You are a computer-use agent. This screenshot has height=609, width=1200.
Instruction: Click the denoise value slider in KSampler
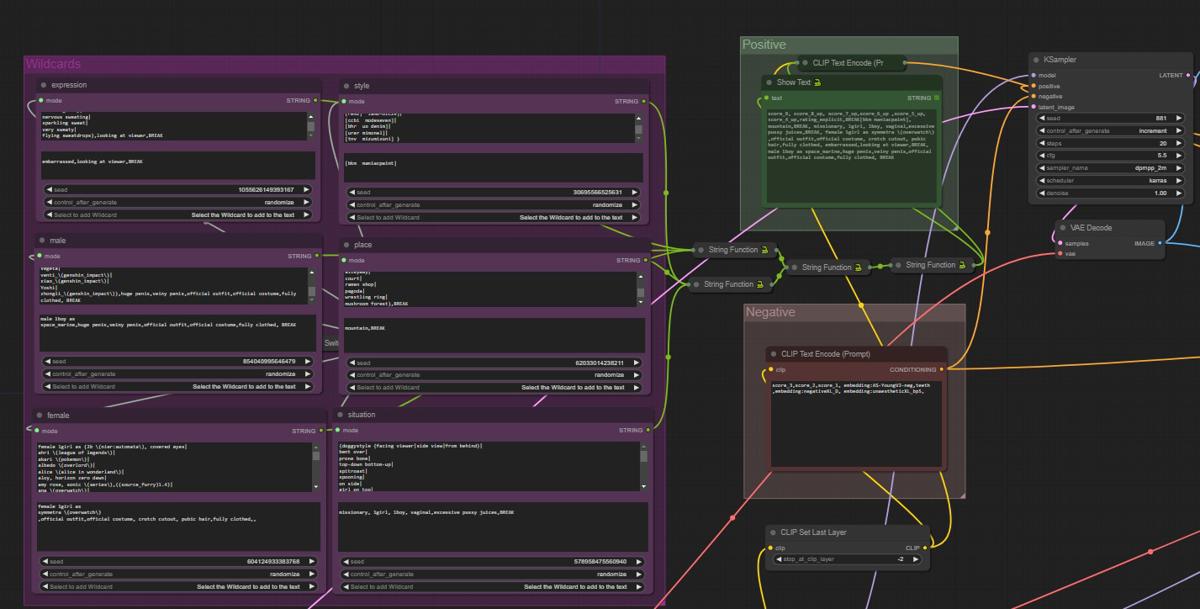coord(1110,193)
